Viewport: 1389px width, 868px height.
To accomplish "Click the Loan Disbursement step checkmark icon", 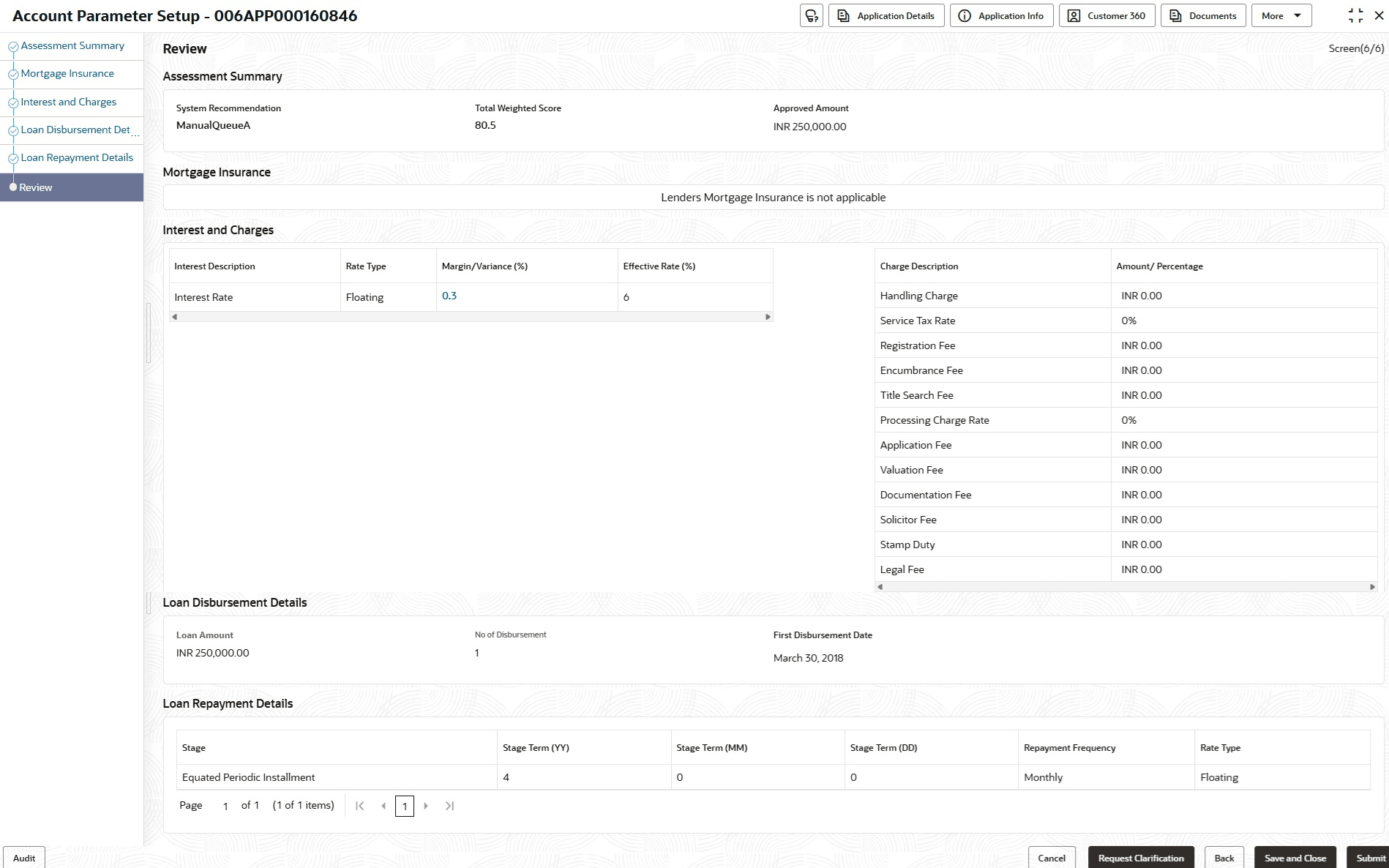I will tap(13, 131).
